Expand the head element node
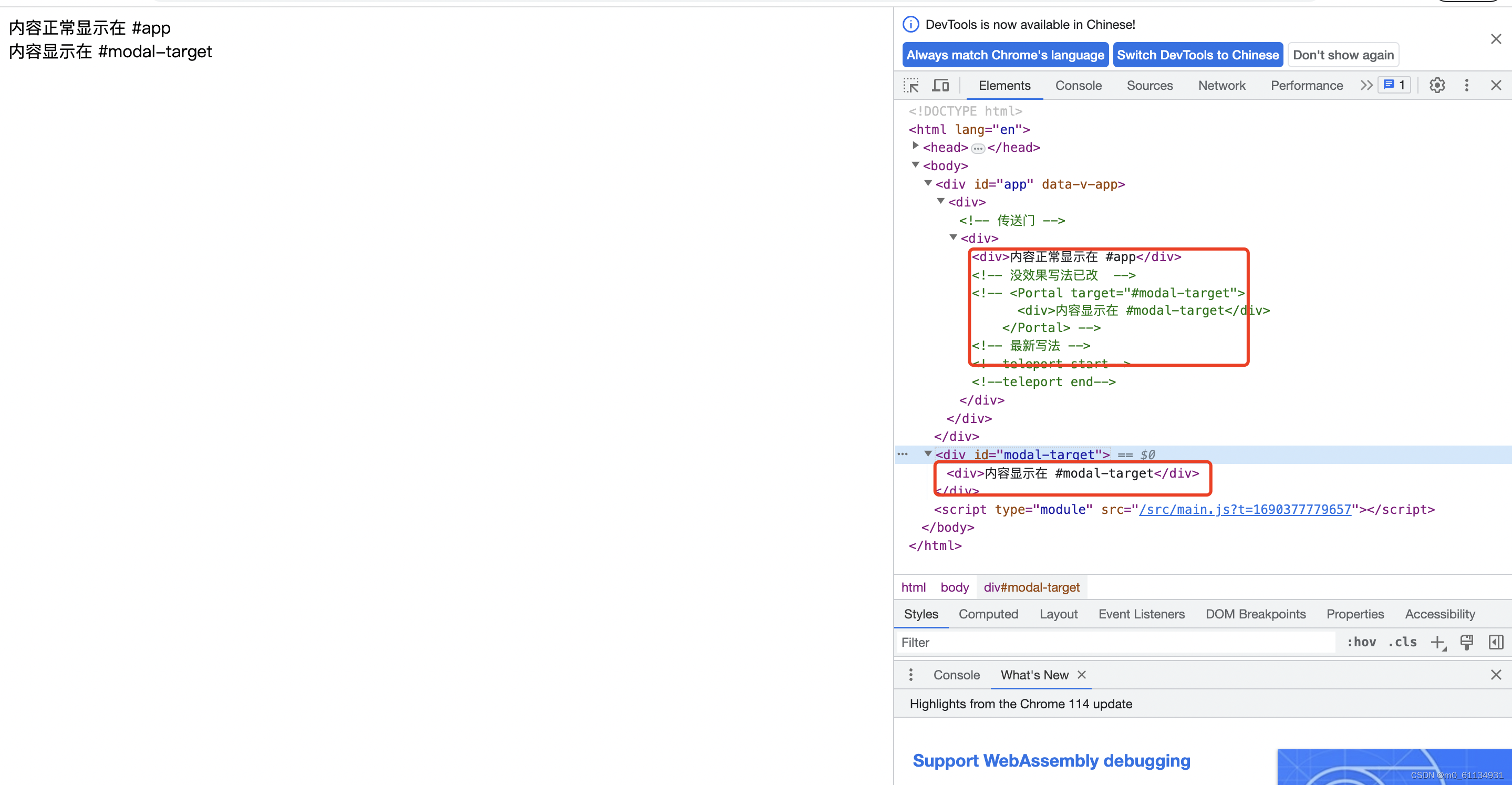The height and width of the screenshot is (785, 1512). [x=915, y=146]
